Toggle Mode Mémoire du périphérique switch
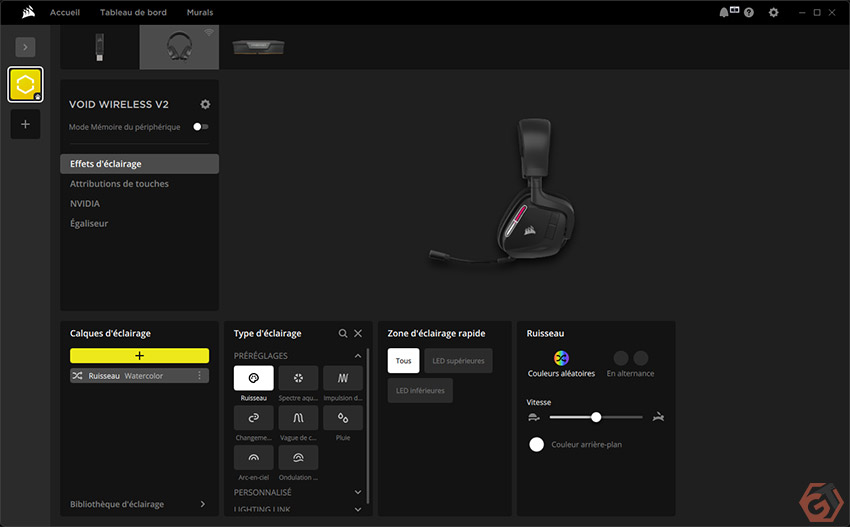850x527 pixels. [201, 127]
